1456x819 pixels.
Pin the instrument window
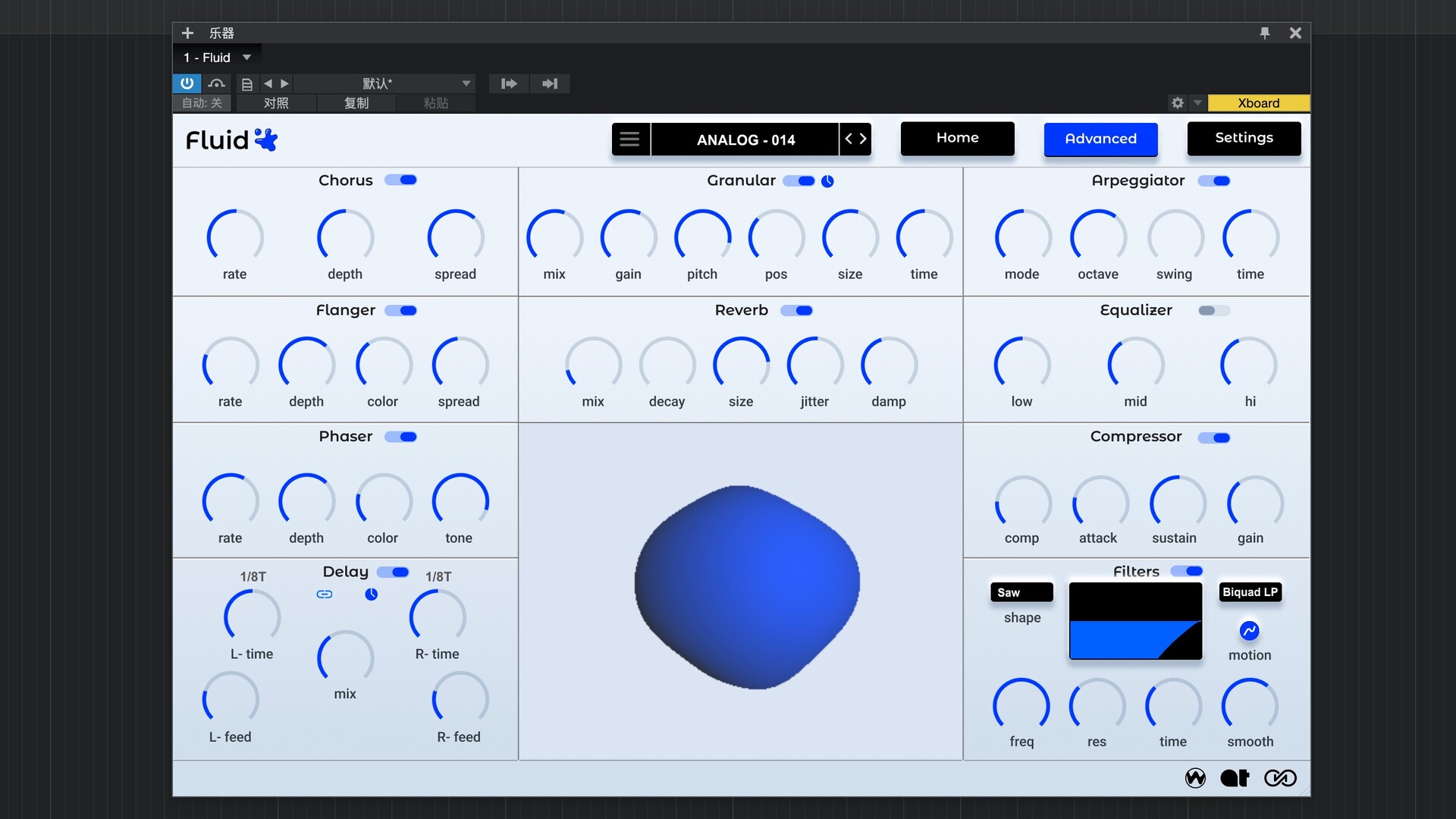tap(1264, 33)
